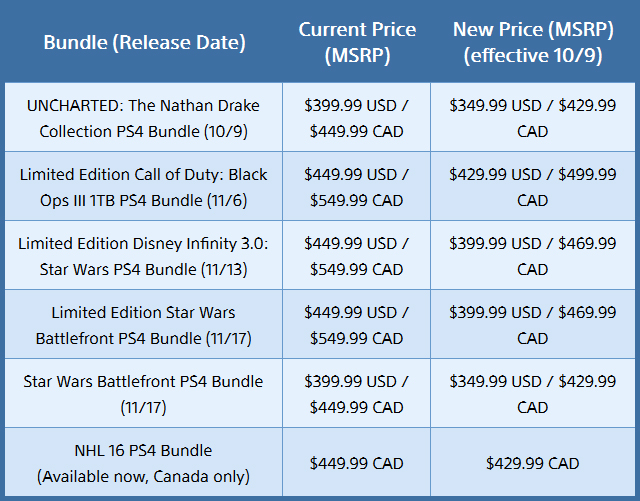Select the Disney Infinity 3.0 bundle cell
640x501 pixels.
pos(144,255)
